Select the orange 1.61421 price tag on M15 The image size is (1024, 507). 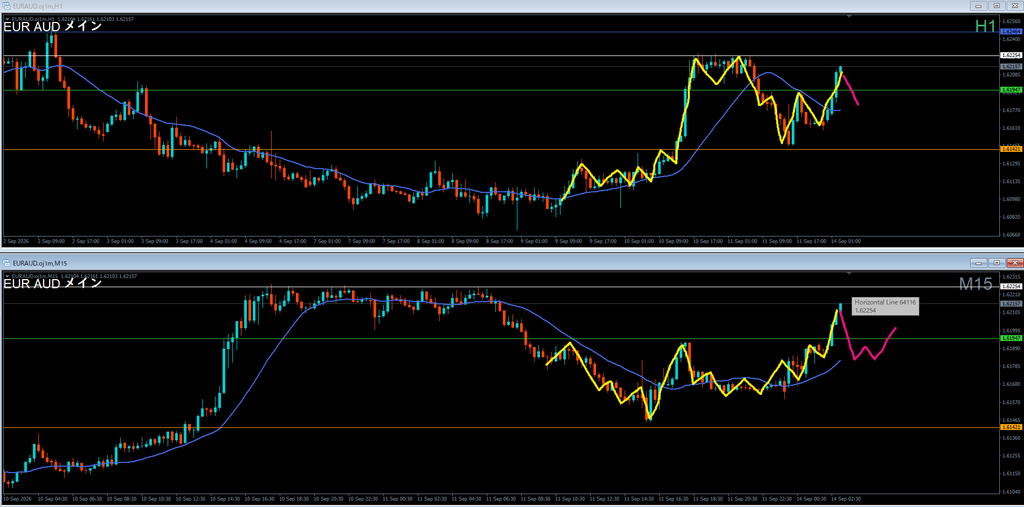[x=1011, y=427]
